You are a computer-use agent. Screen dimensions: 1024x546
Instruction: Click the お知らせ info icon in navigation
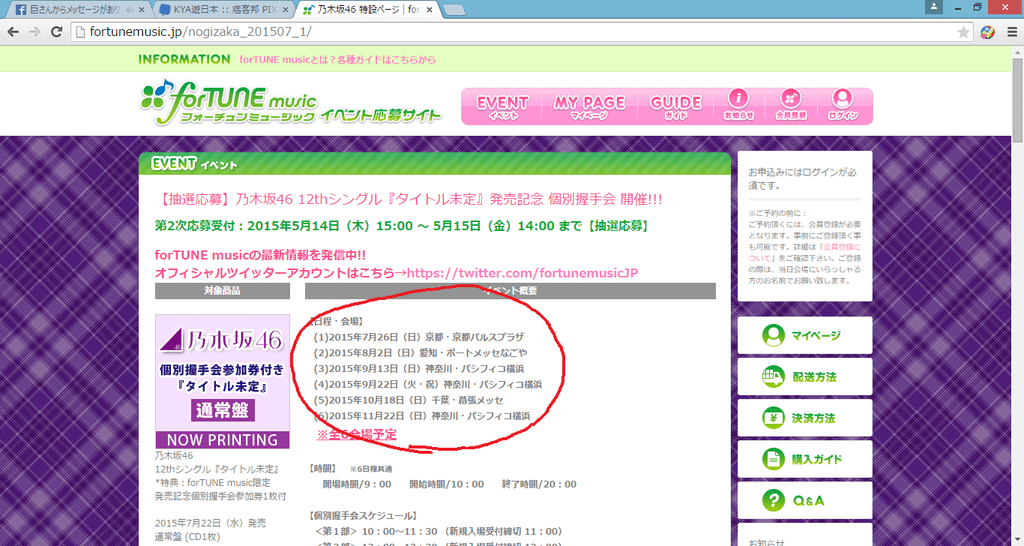tap(738, 105)
